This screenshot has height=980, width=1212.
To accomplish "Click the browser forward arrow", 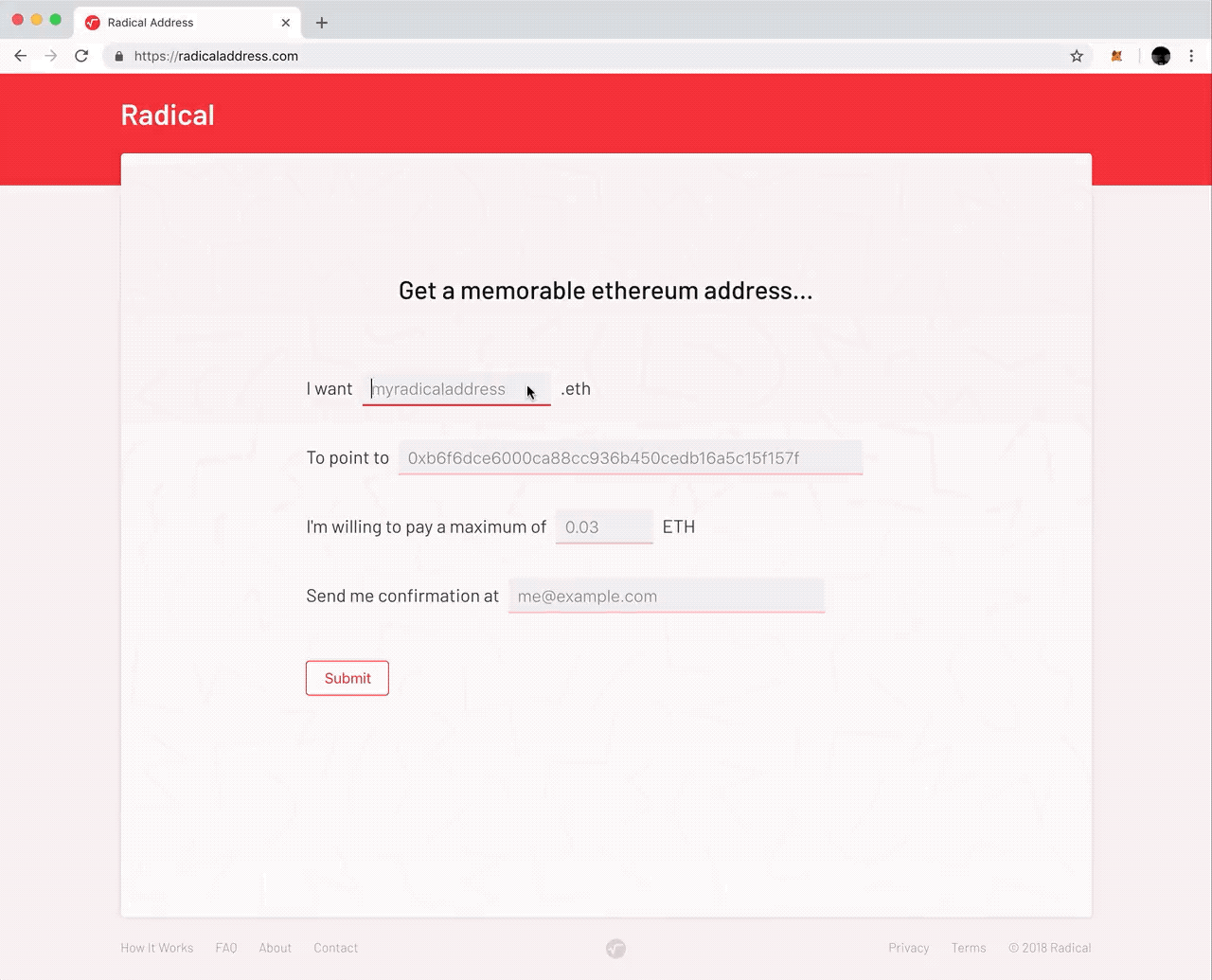I will tap(51, 56).
